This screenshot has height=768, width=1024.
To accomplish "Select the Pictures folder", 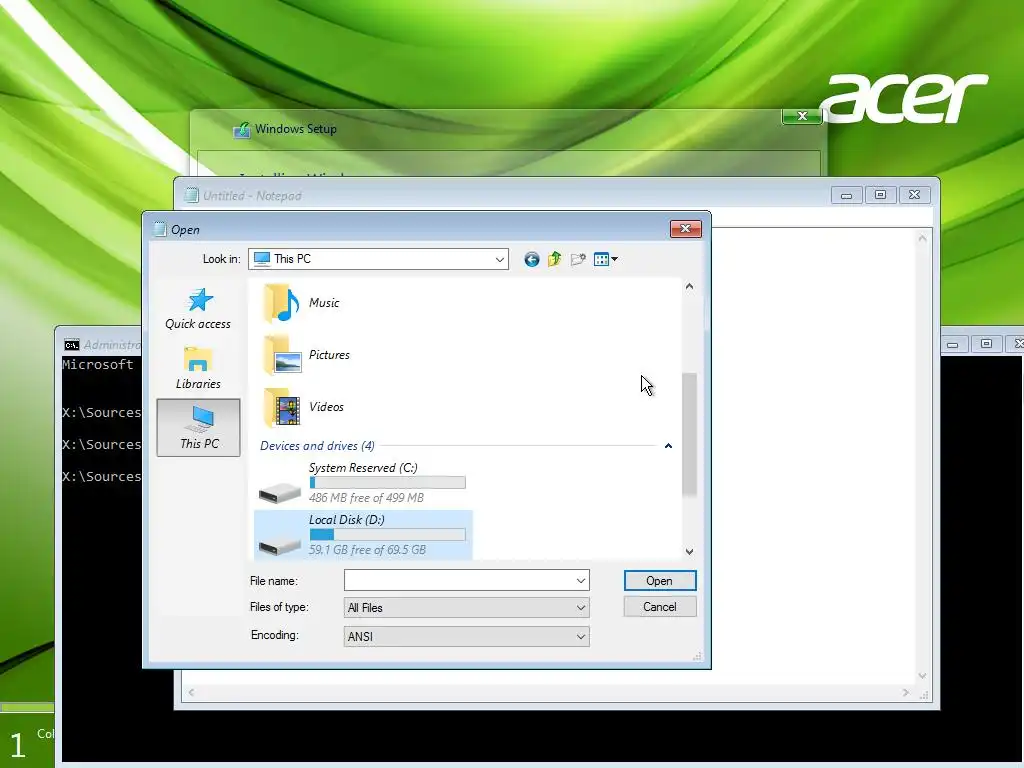I will pyautogui.click(x=306, y=355).
